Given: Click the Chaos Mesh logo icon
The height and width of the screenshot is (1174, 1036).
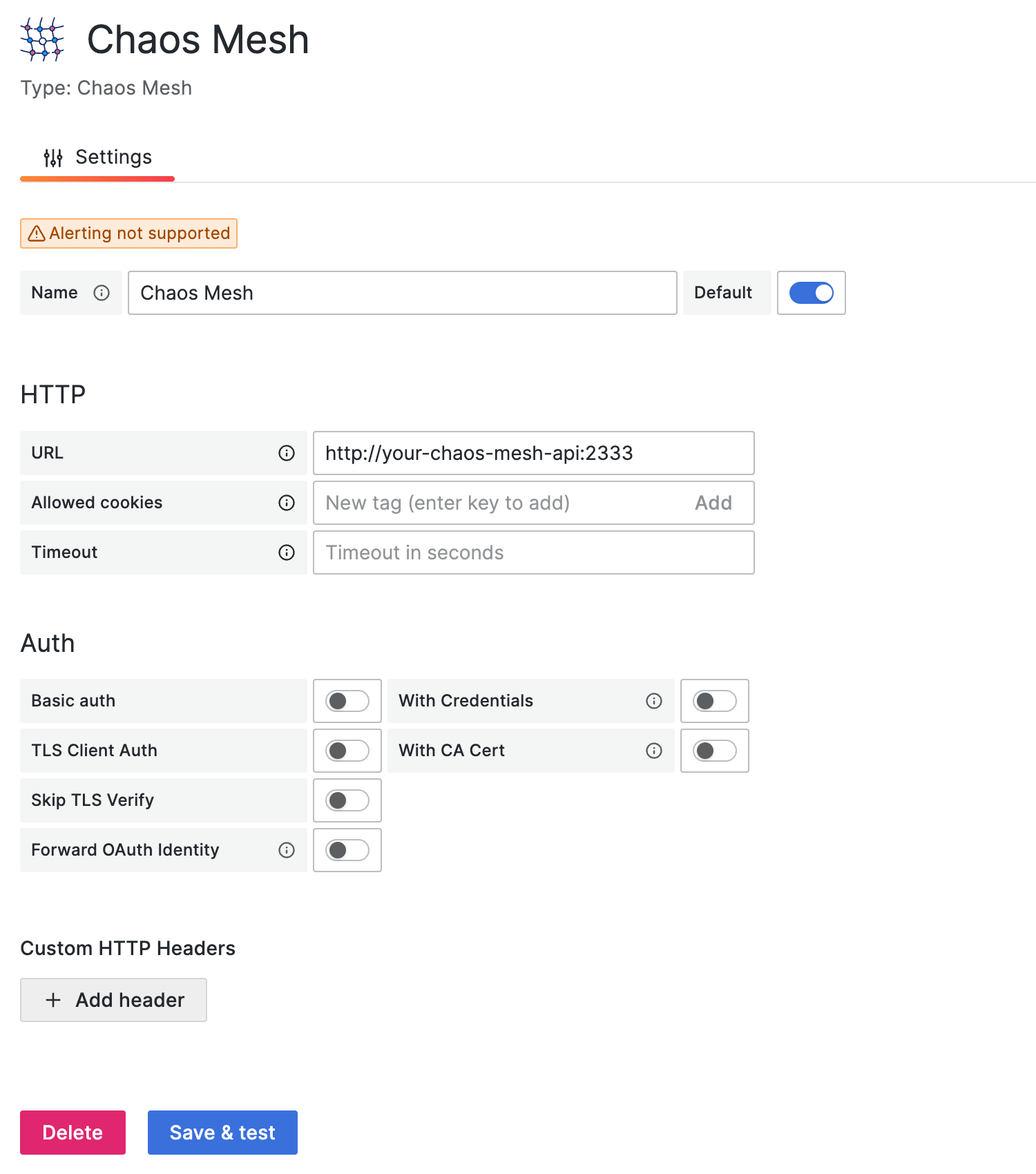Looking at the screenshot, I should (x=42, y=39).
